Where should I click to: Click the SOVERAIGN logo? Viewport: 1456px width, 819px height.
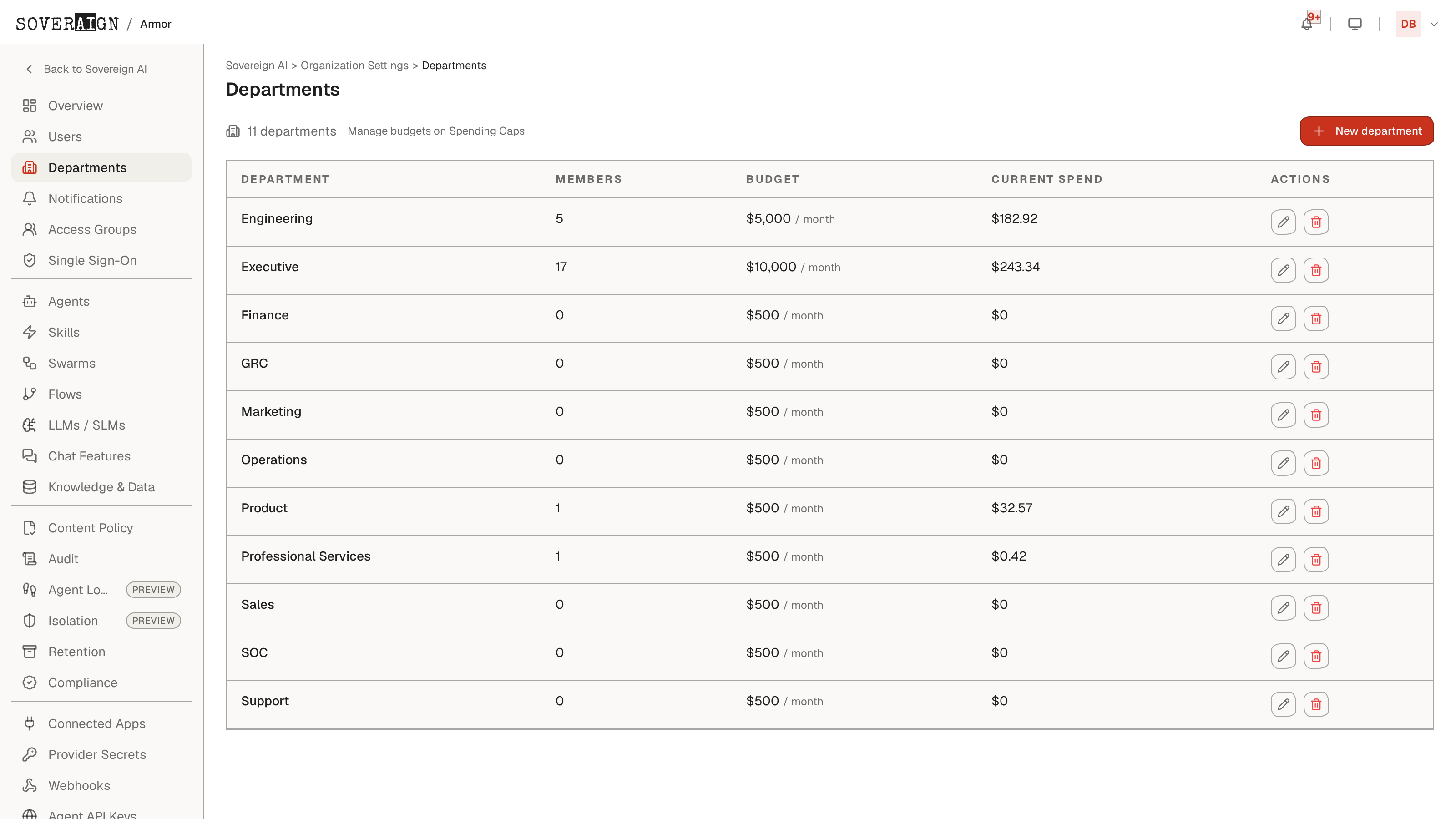coord(67,24)
